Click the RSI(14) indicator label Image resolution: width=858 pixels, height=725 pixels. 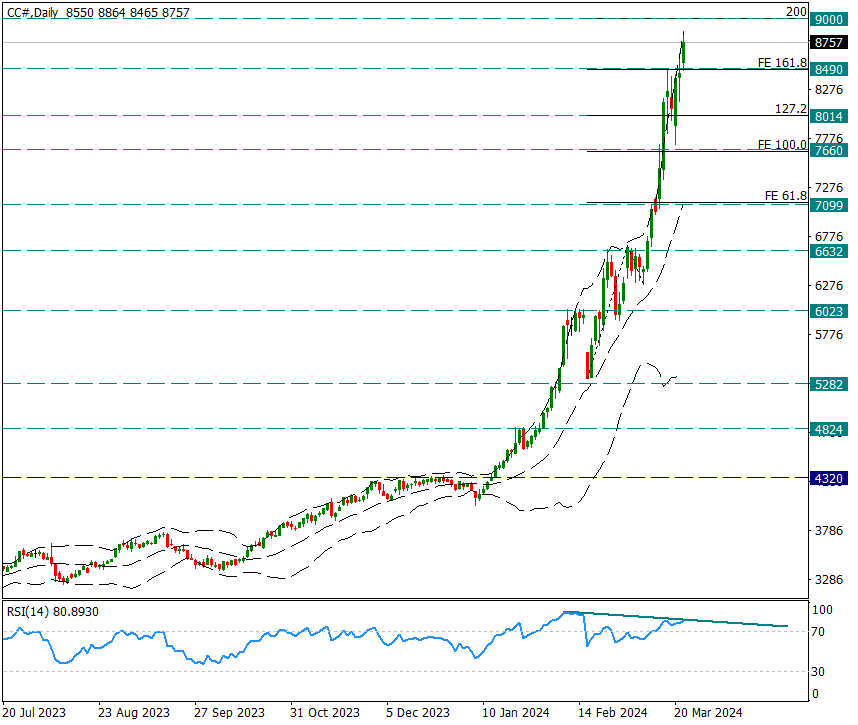[x=52, y=611]
